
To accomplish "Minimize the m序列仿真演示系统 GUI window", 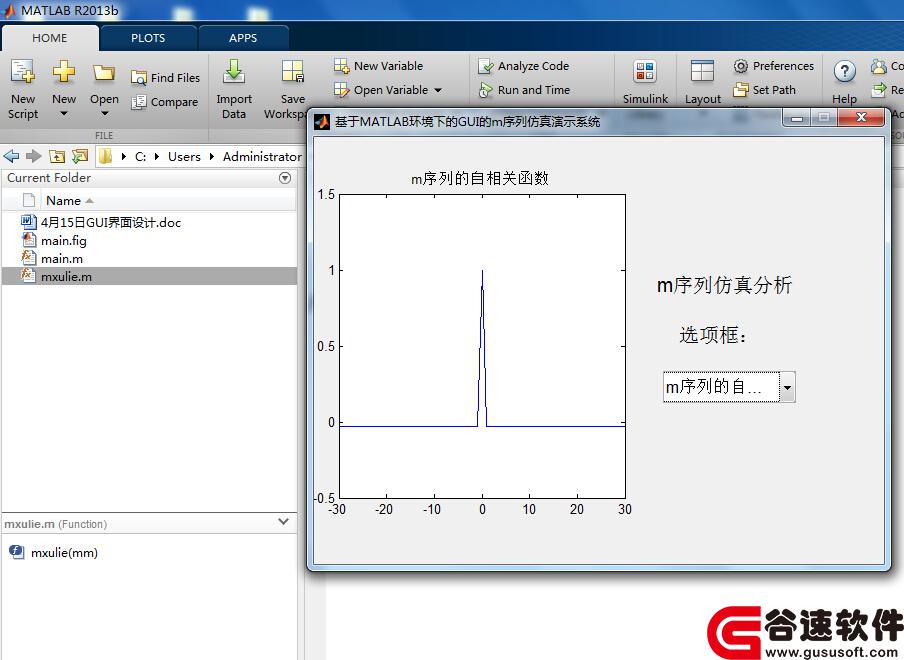I will 797,118.
